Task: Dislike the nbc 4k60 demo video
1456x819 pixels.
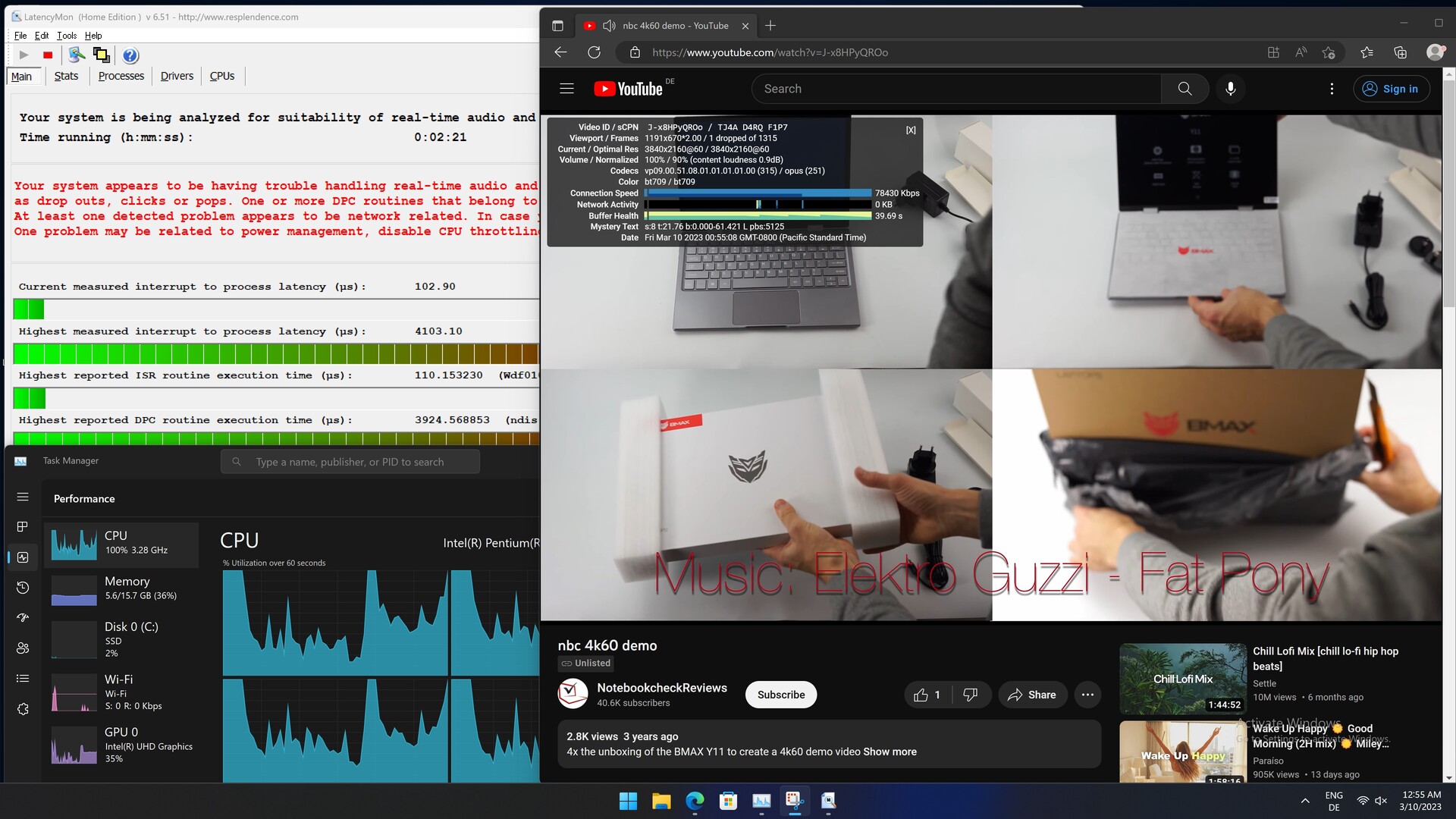Action: [970, 695]
